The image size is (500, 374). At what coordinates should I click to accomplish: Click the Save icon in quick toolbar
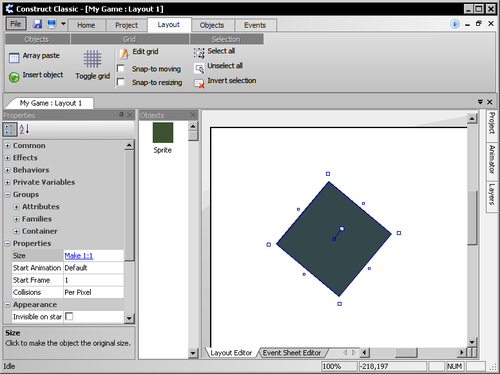tap(37, 24)
